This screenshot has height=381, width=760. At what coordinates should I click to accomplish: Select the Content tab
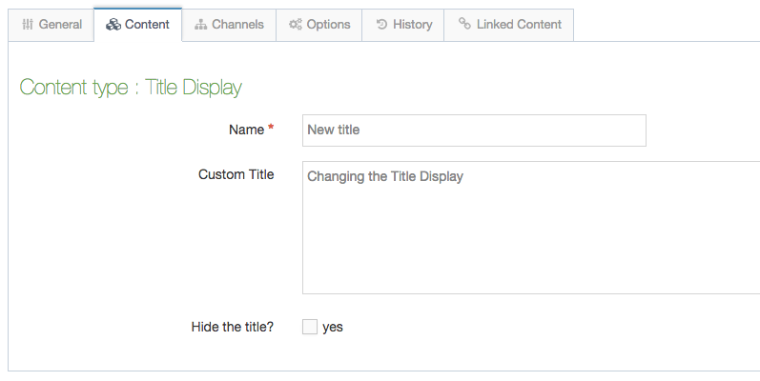(x=138, y=24)
